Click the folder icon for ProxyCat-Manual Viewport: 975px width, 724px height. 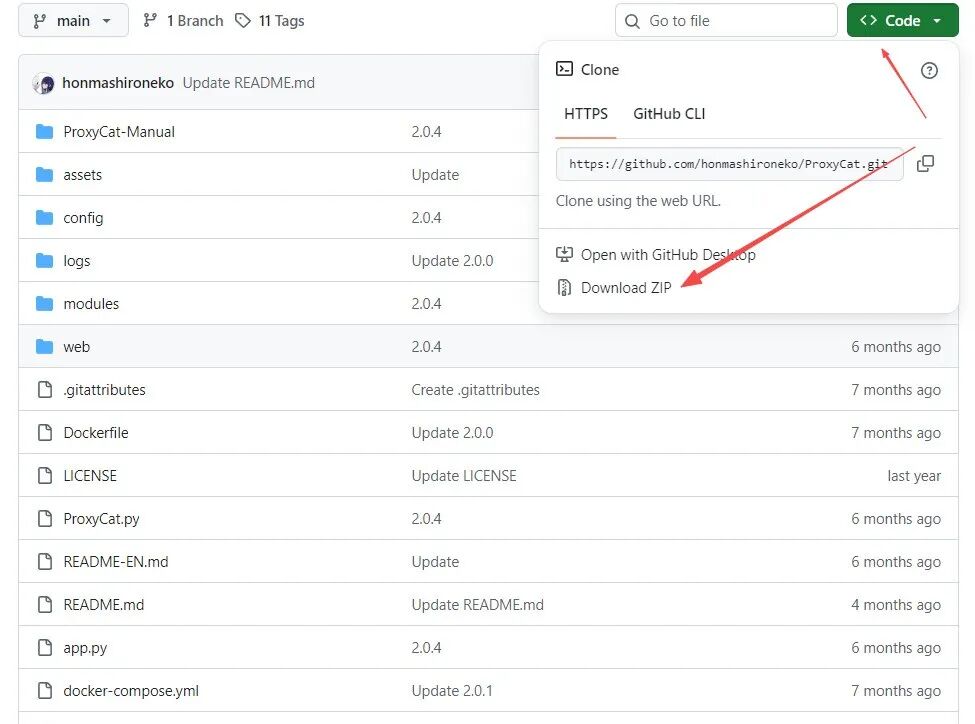coord(44,131)
